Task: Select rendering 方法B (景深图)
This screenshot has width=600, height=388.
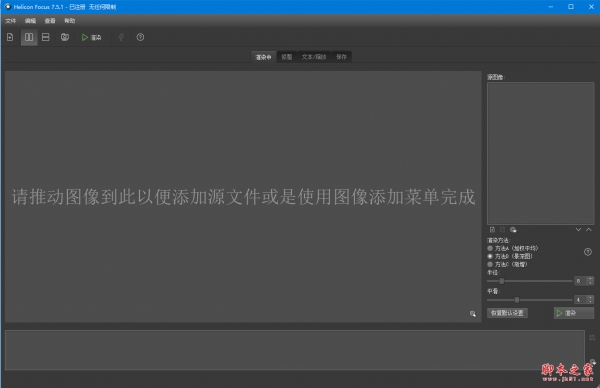Action: coord(510,256)
